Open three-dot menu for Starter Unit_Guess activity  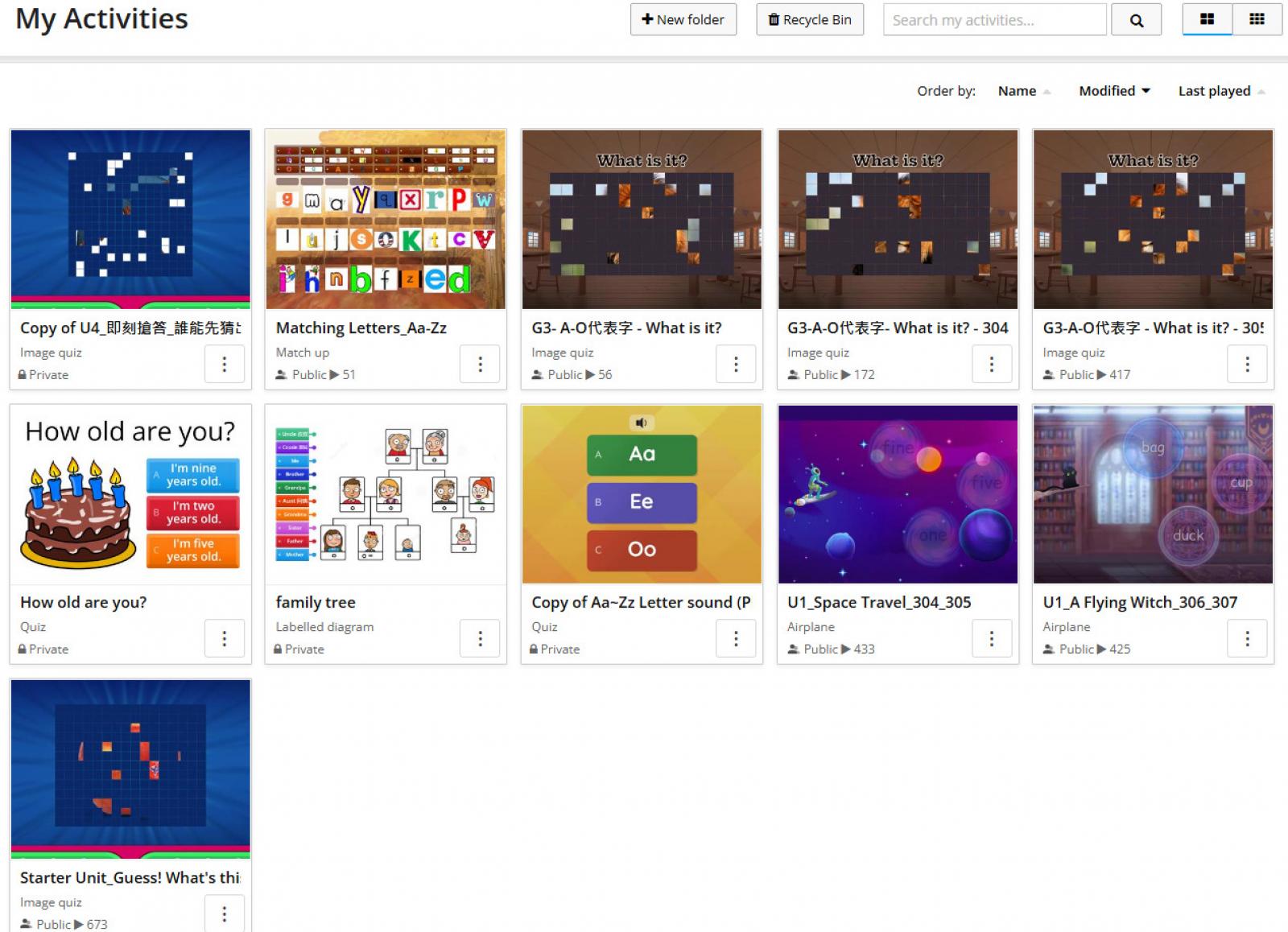225,913
